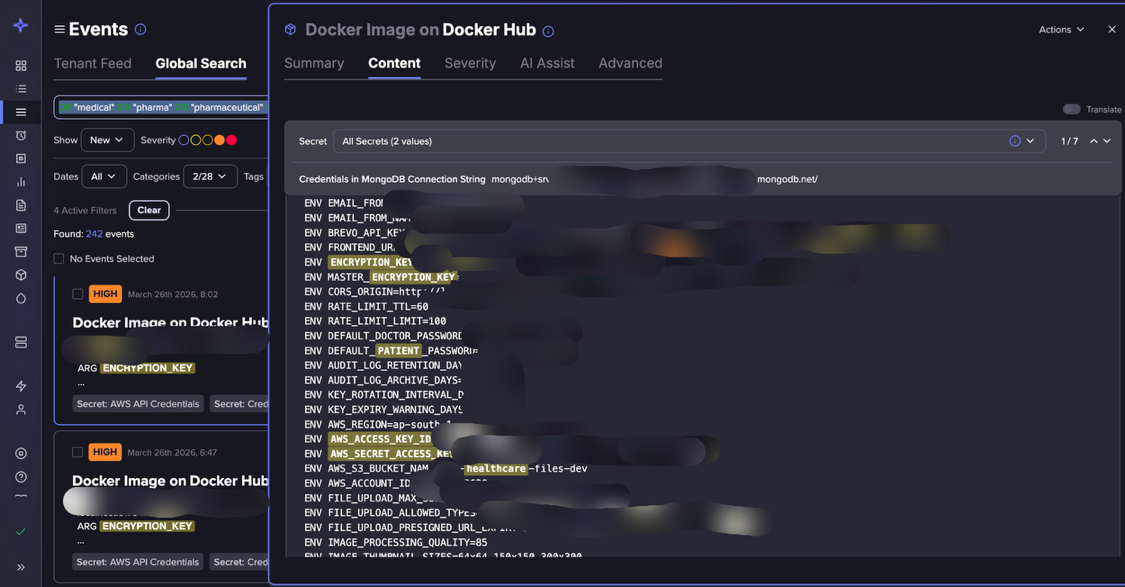
Task: Open the Categories 2/28 dropdown
Action: 210,177
